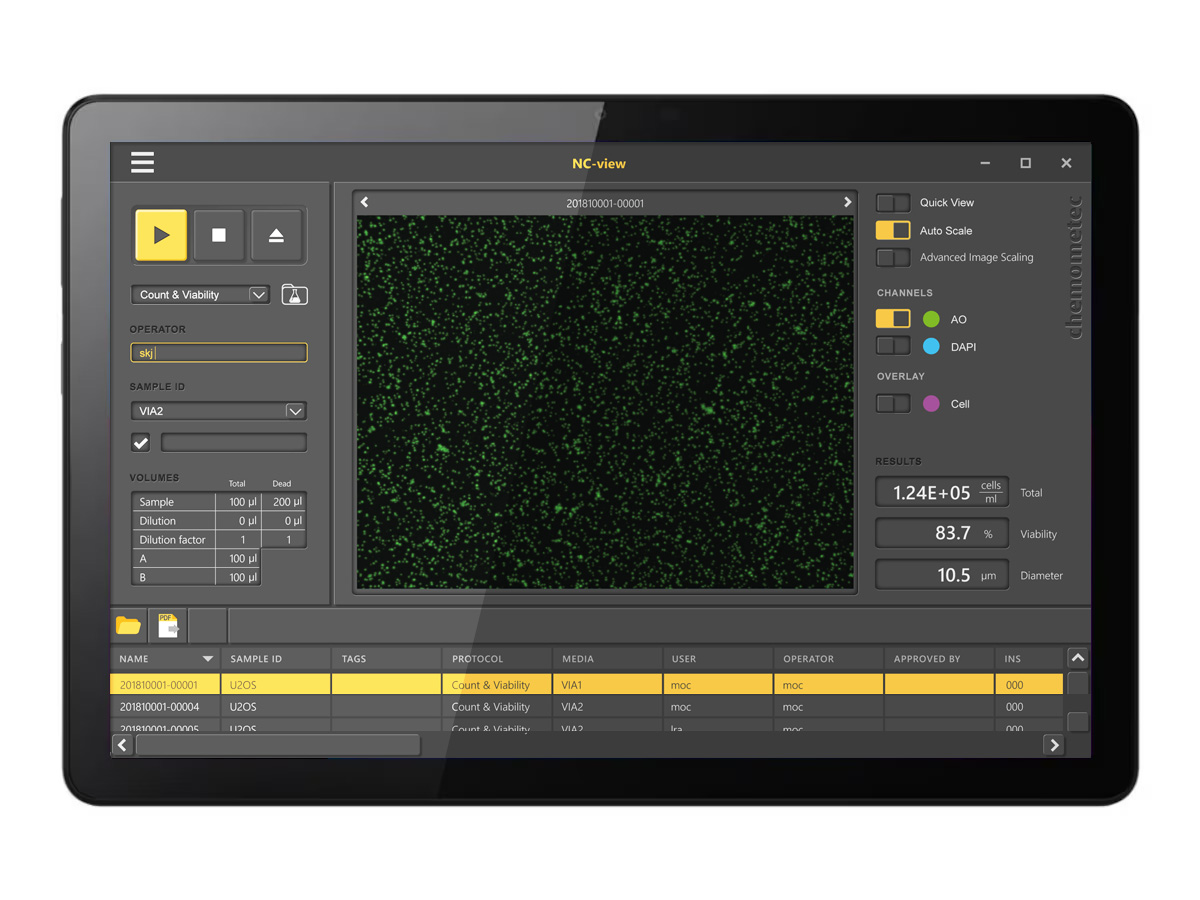Sort by the NAME column header

(165, 659)
